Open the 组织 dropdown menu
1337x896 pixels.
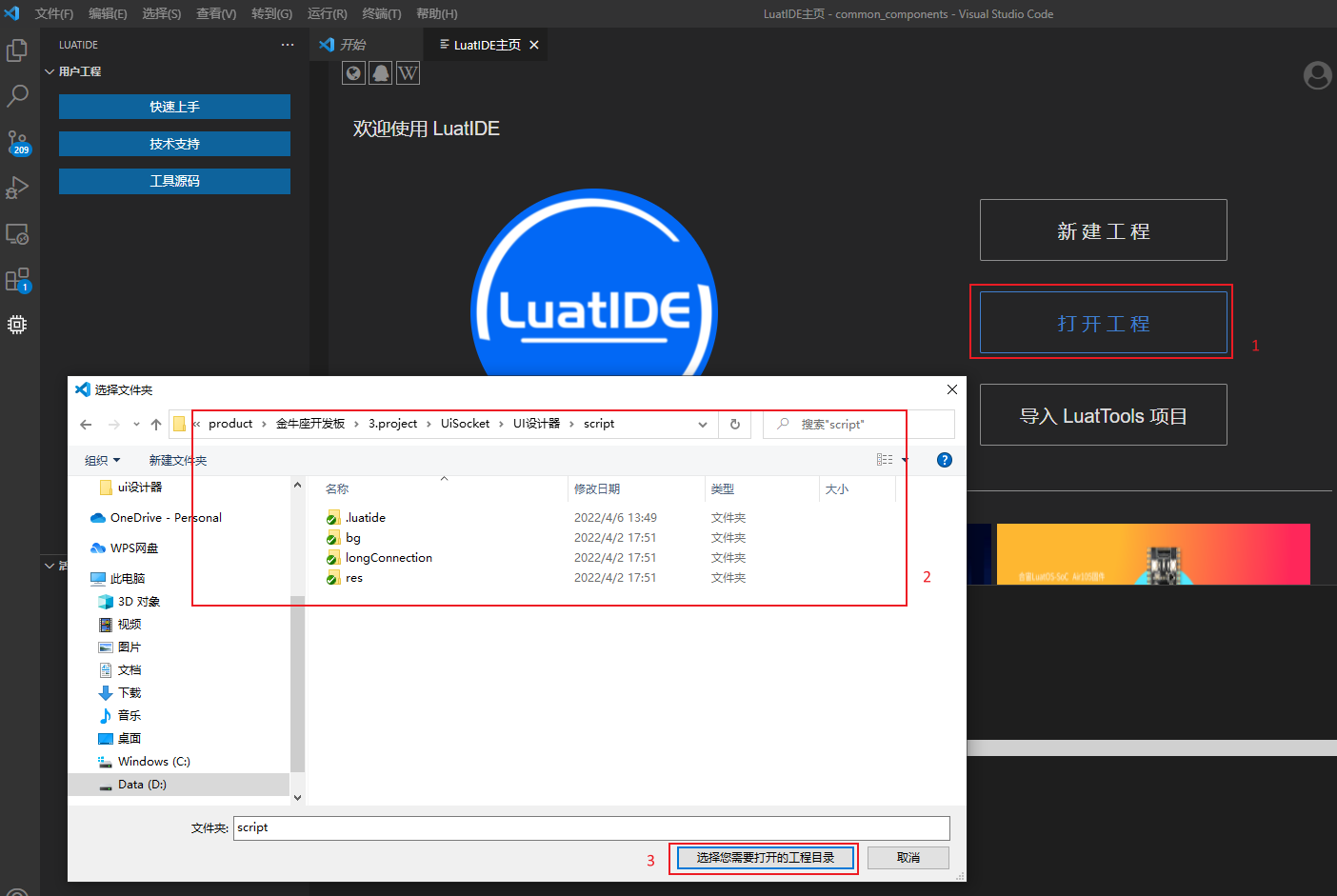tap(102, 461)
